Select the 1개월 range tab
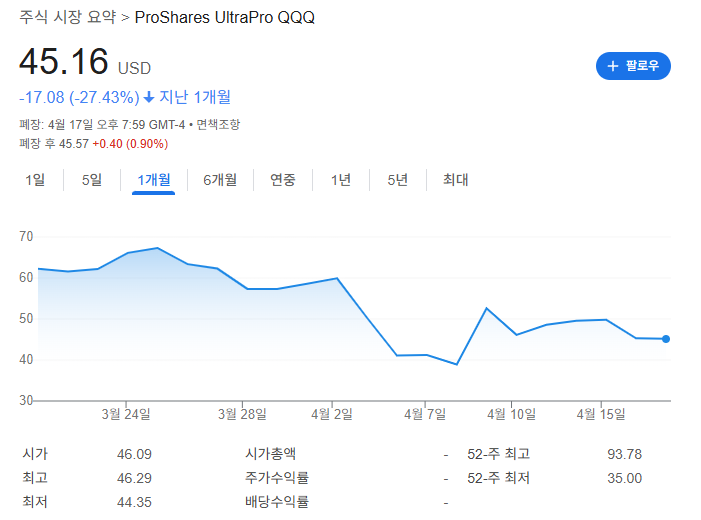Viewport: 701px width, 520px height. coord(154,180)
